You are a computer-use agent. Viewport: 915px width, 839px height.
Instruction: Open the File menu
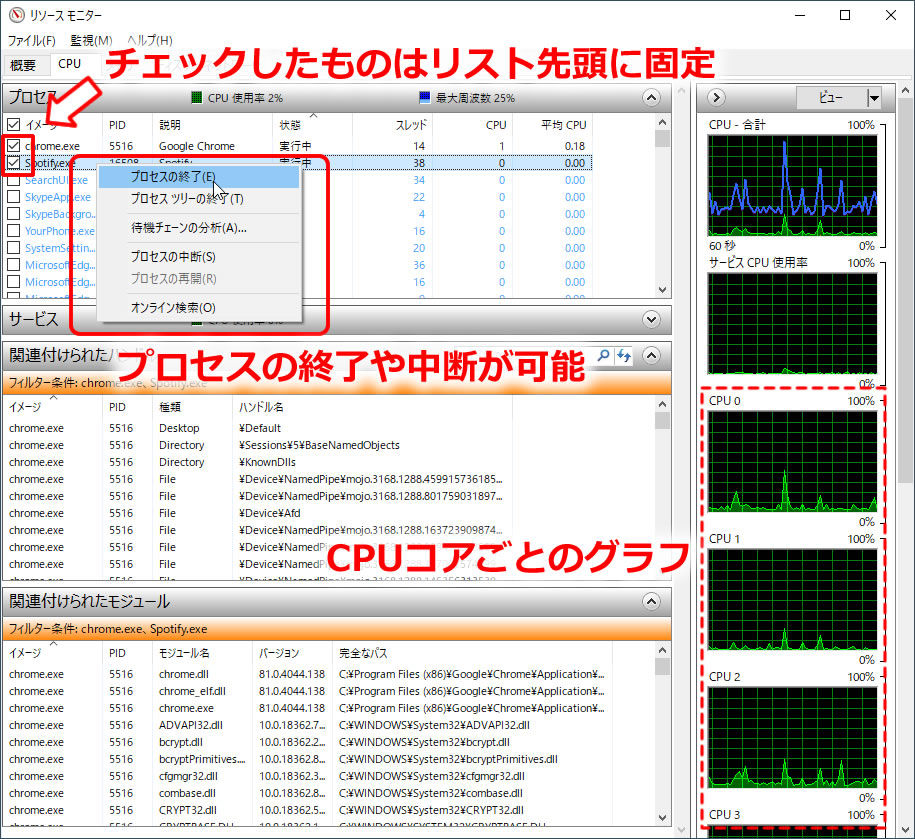[32, 40]
